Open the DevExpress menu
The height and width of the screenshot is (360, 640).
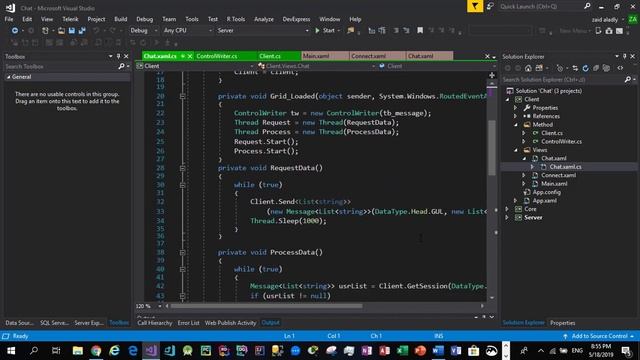click(x=296, y=19)
